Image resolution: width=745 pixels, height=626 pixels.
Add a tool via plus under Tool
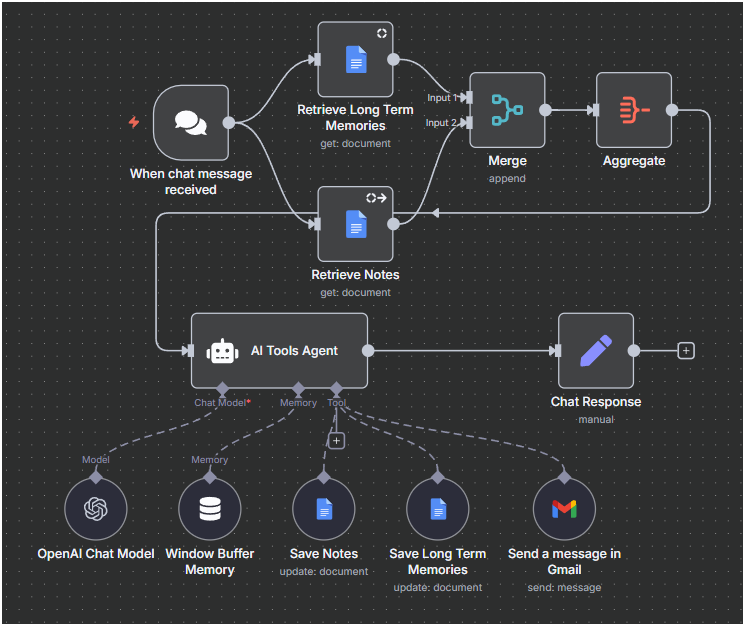point(337,440)
